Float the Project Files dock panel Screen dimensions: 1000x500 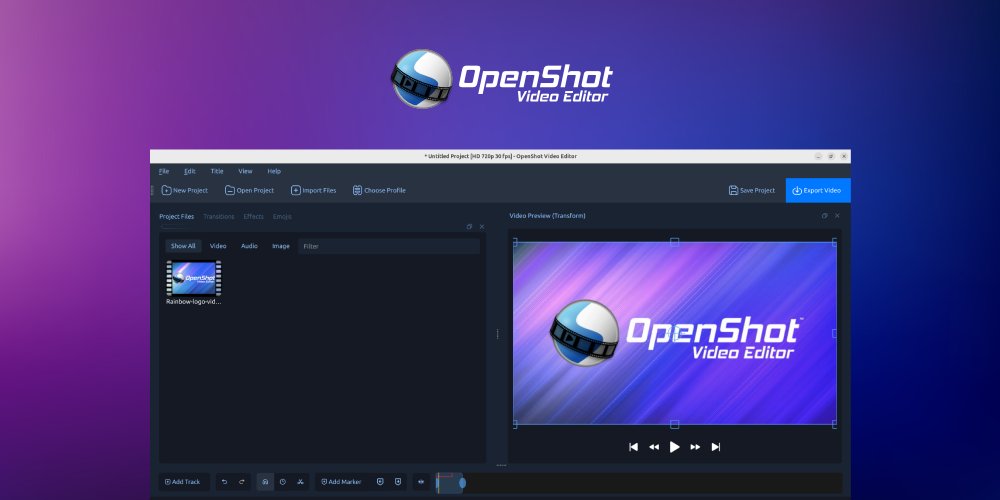(469, 226)
